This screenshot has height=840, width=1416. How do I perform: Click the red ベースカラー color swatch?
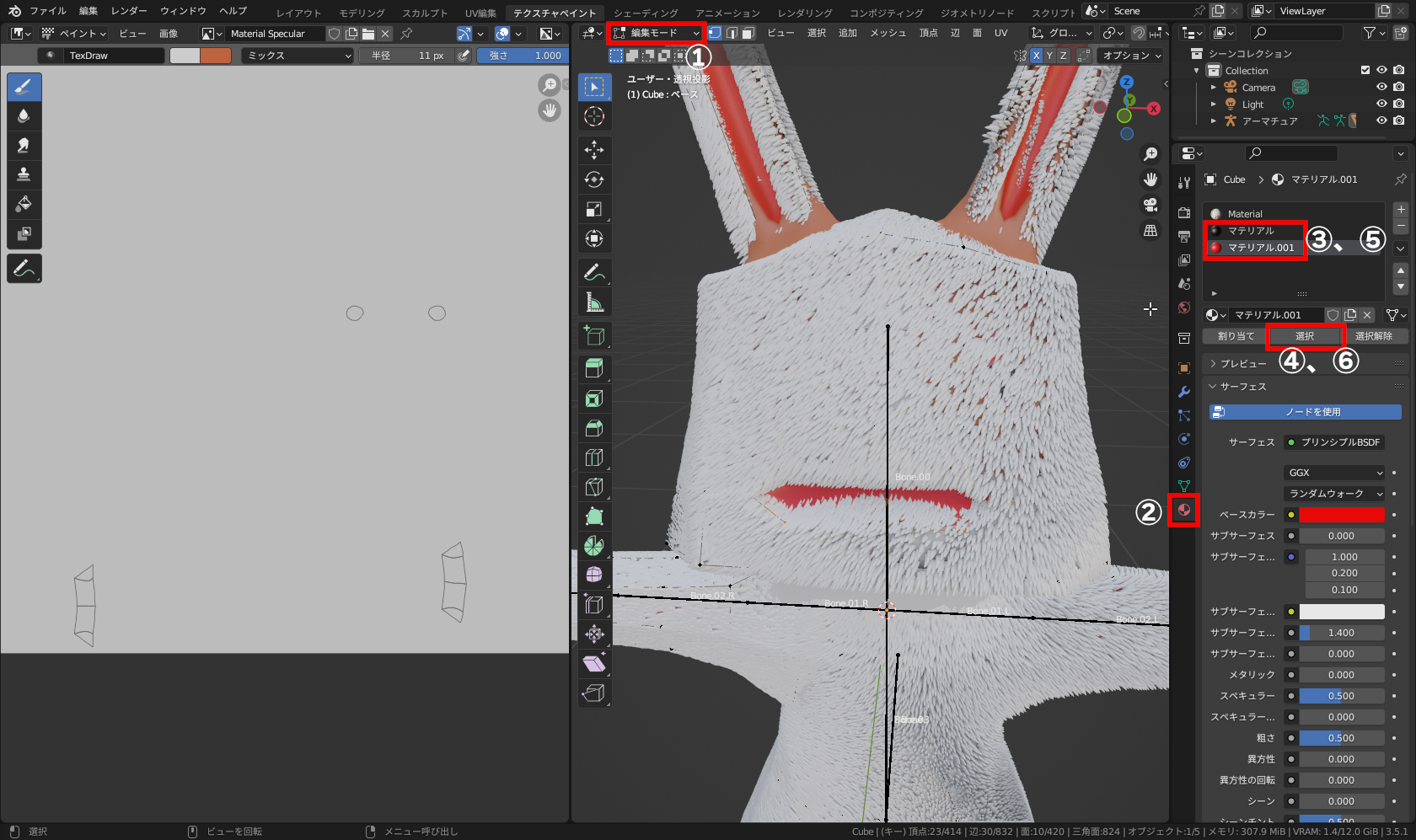click(x=1341, y=515)
